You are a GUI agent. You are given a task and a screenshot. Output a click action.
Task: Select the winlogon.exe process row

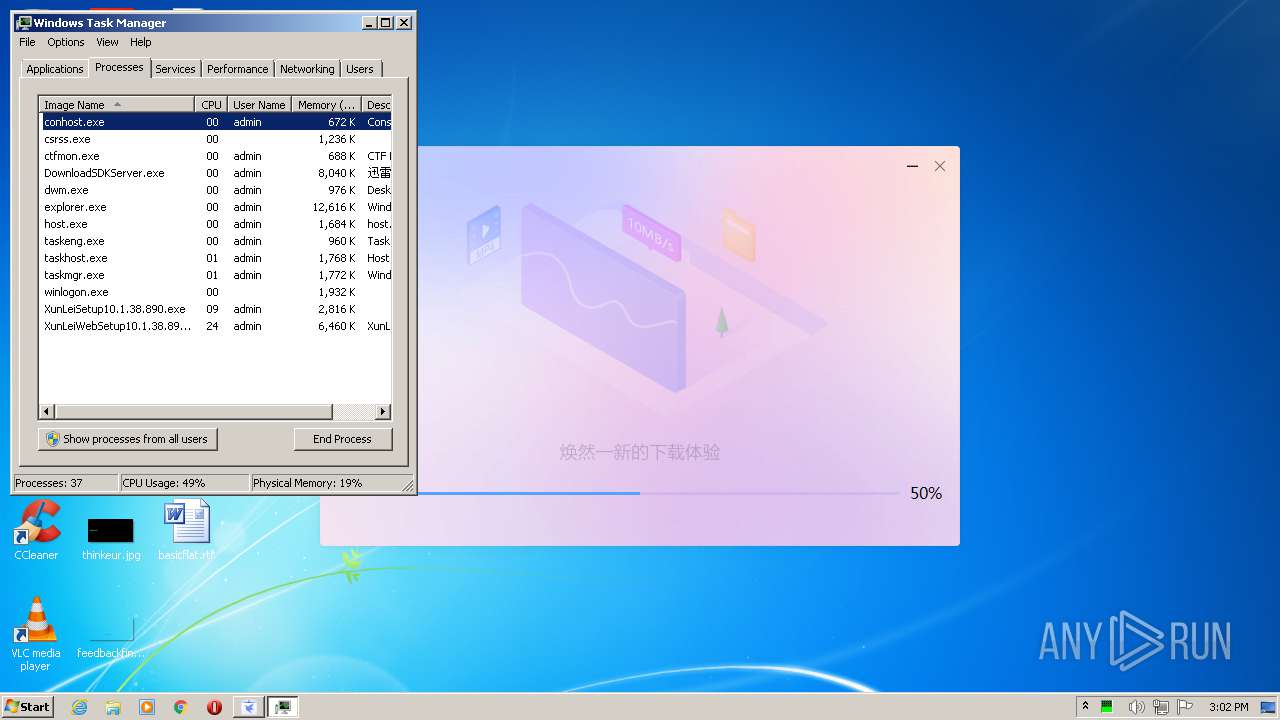[x=215, y=292]
